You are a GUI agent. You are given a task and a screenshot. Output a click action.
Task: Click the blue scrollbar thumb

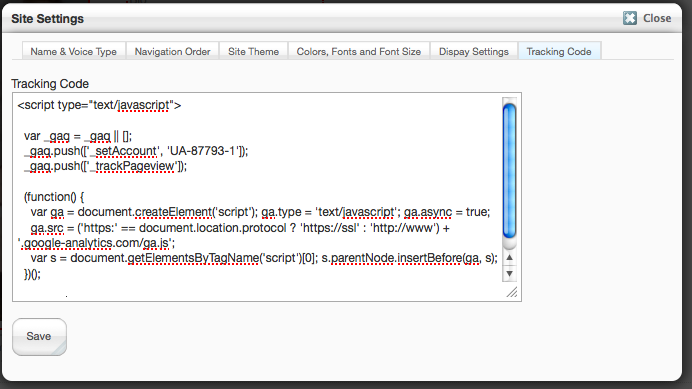pos(509,170)
